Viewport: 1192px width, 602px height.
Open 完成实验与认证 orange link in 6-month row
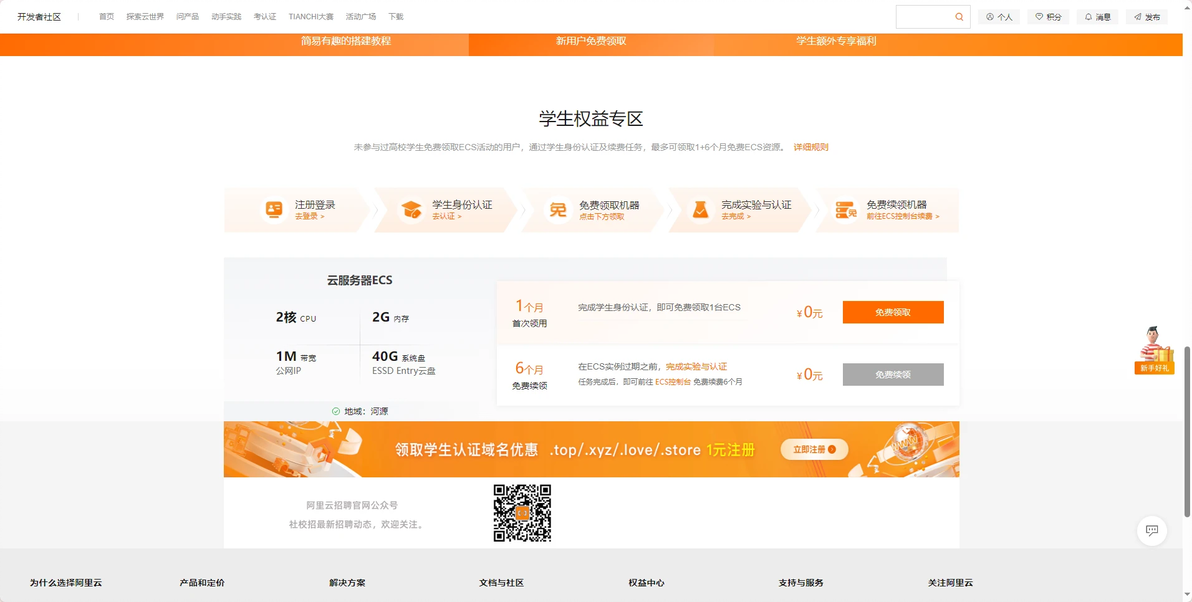(696, 366)
